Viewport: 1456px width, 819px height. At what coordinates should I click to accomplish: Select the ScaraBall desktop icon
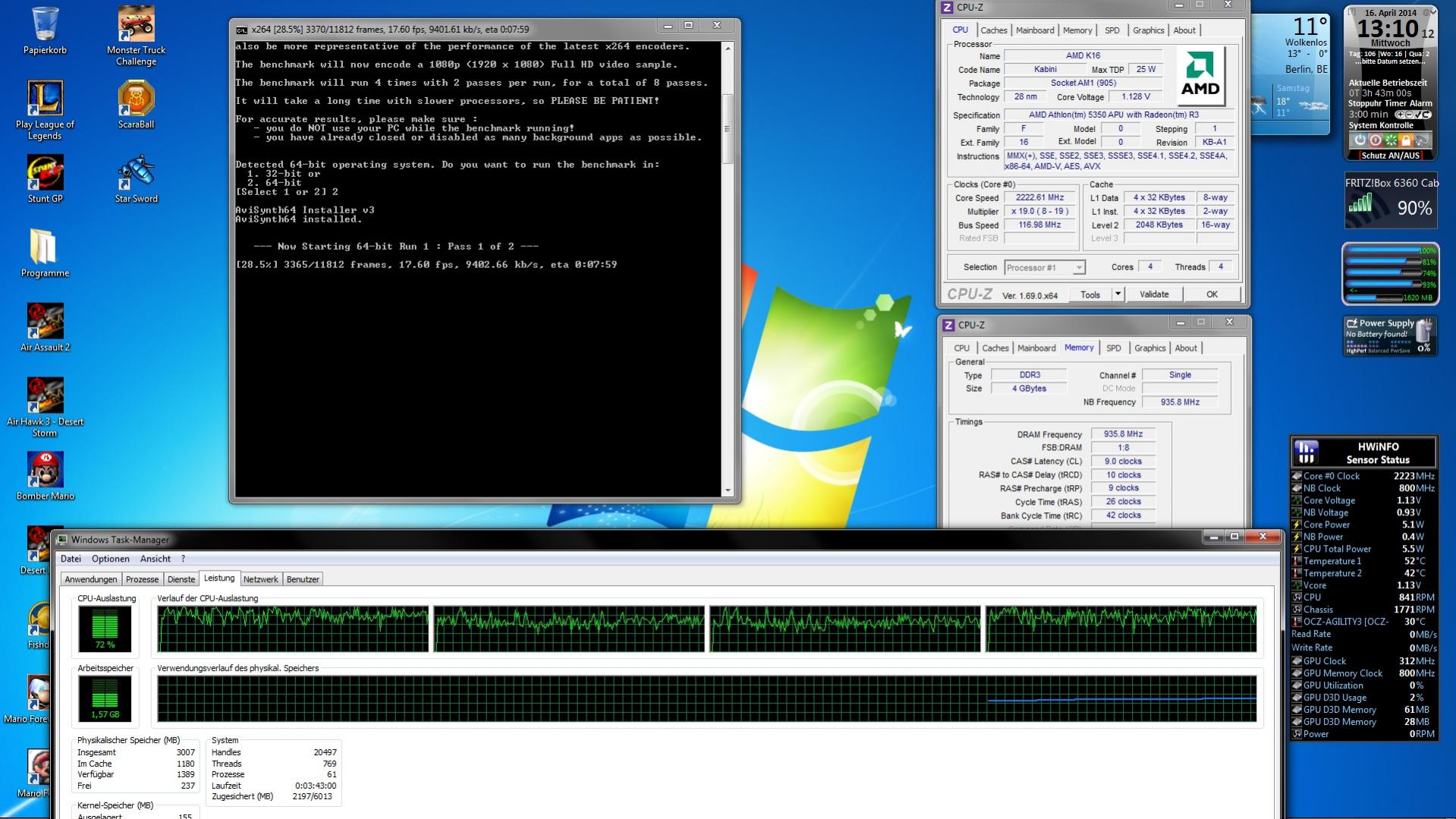click(136, 105)
